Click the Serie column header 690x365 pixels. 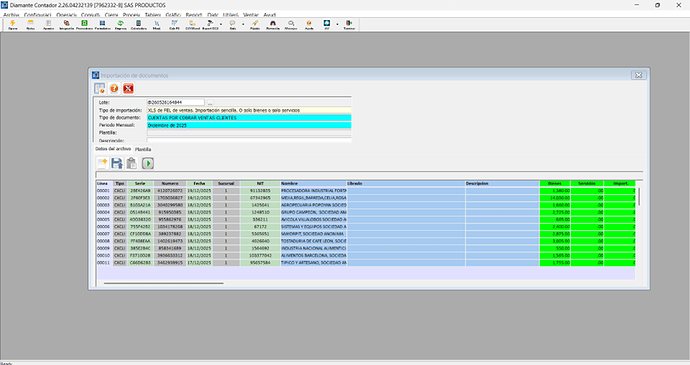[x=140, y=183]
